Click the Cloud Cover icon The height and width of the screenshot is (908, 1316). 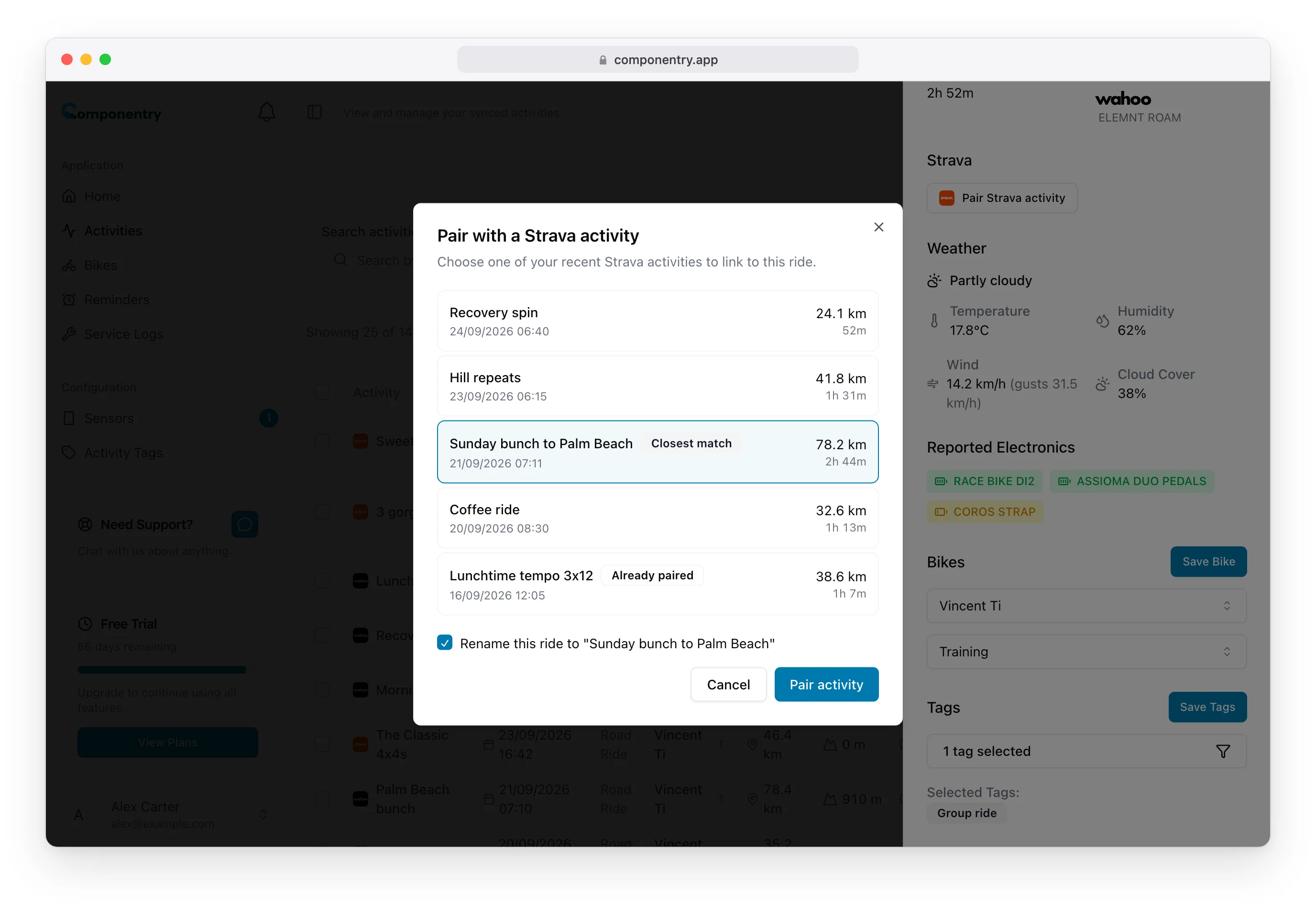click(x=1102, y=384)
